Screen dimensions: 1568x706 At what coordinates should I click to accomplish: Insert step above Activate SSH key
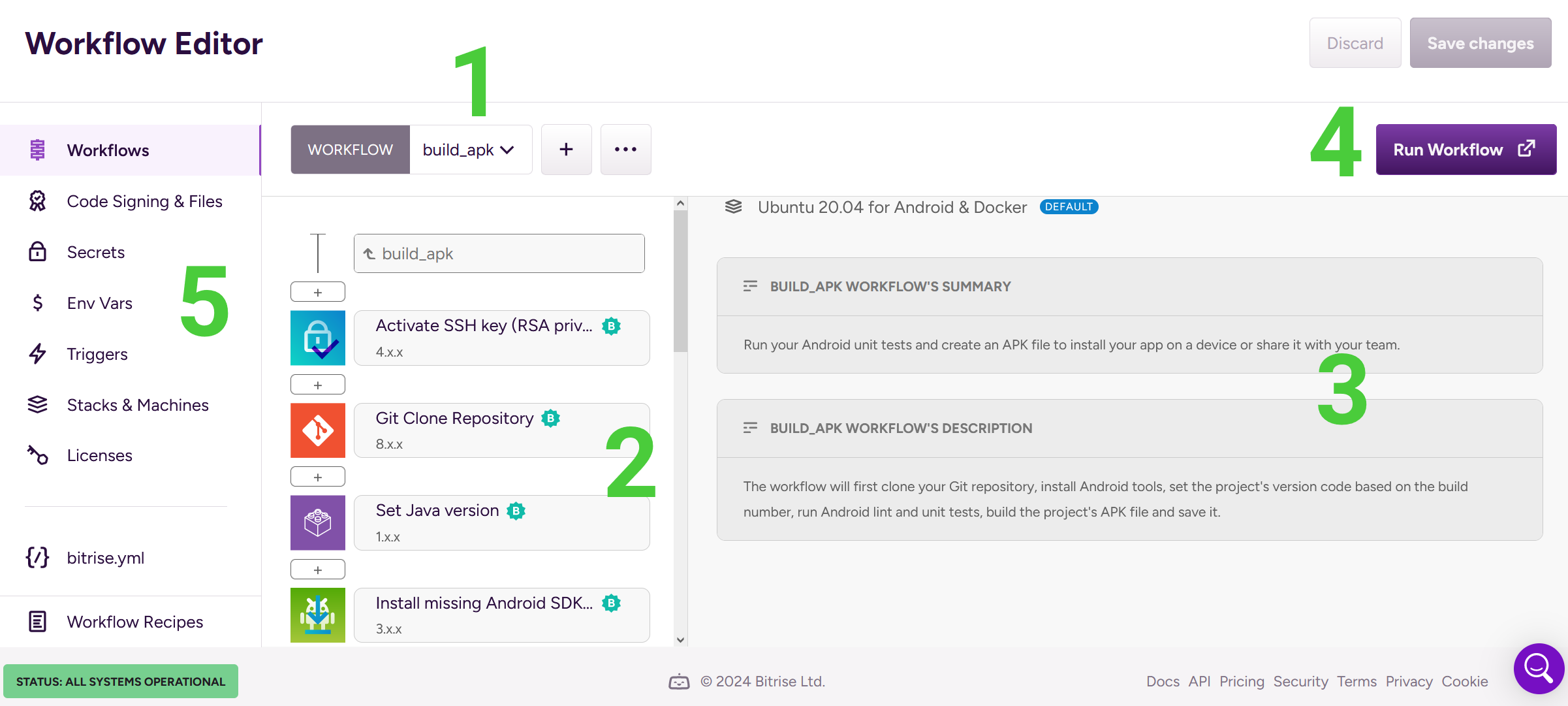318,292
